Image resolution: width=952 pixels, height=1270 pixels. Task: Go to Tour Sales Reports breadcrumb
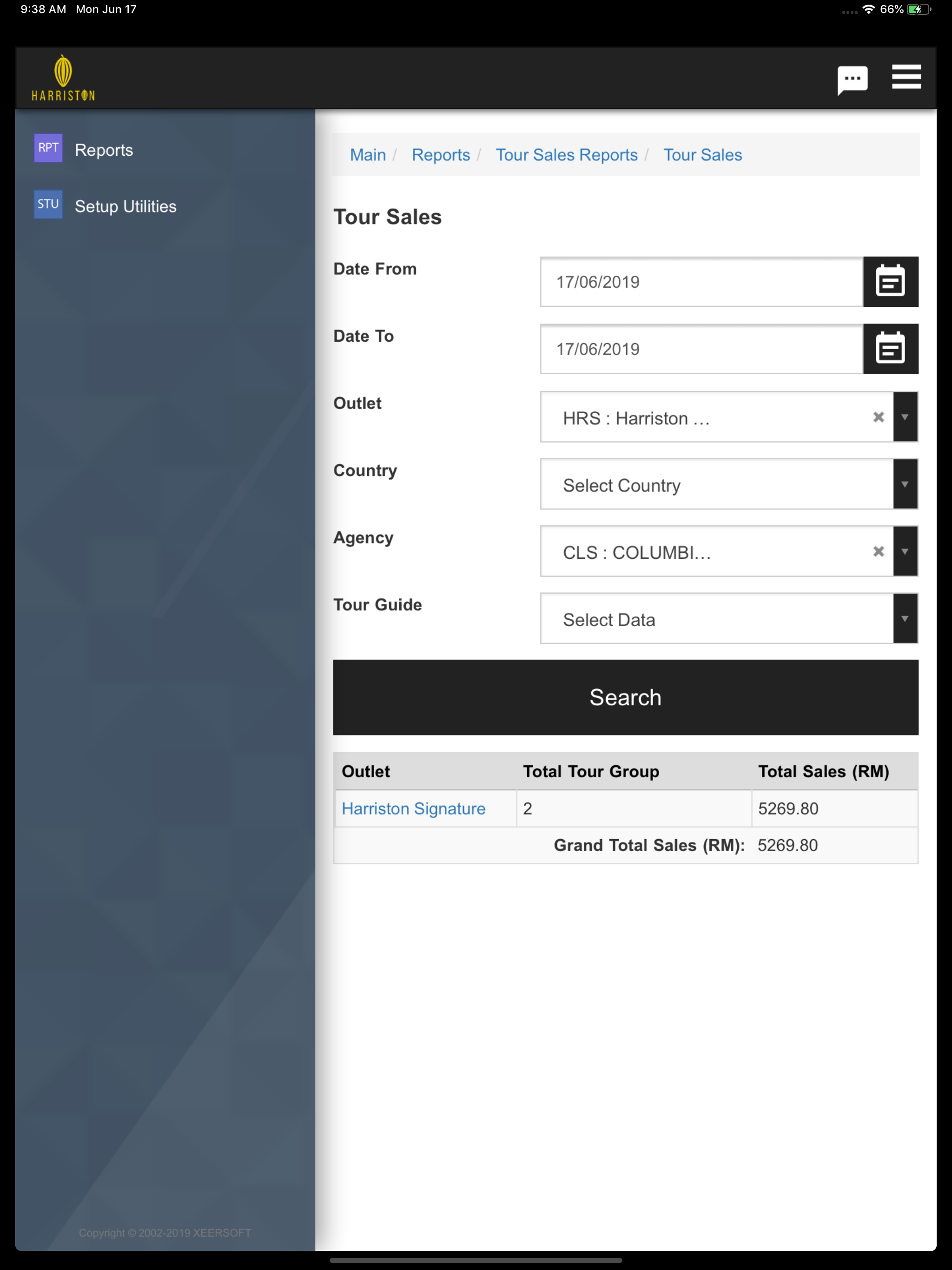point(567,155)
